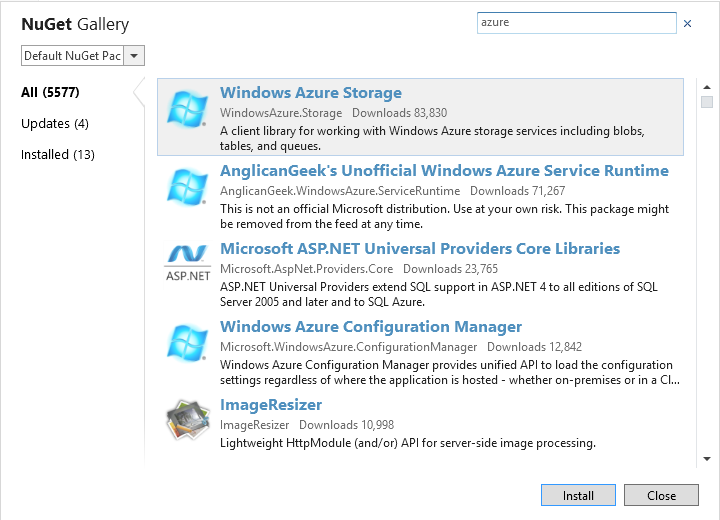The image size is (720, 520).
Task: Click scrollbar up arrow of package list
Action: (x=707, y=85)
